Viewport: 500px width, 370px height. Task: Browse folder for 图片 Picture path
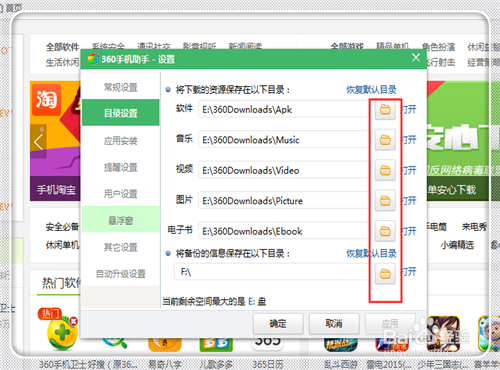point(385,201)
